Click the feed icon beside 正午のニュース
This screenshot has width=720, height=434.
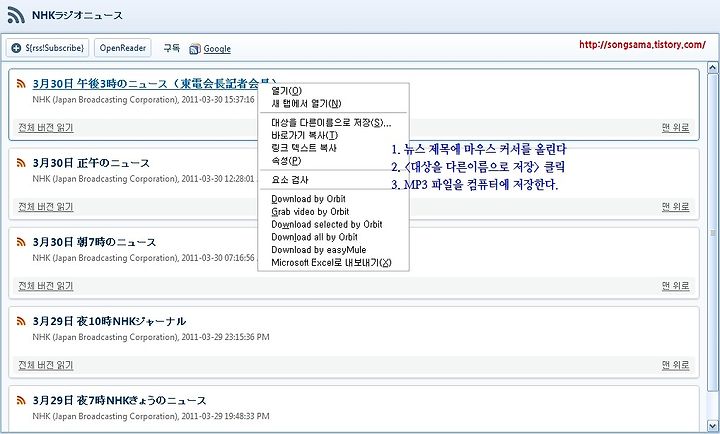(21, 163)
